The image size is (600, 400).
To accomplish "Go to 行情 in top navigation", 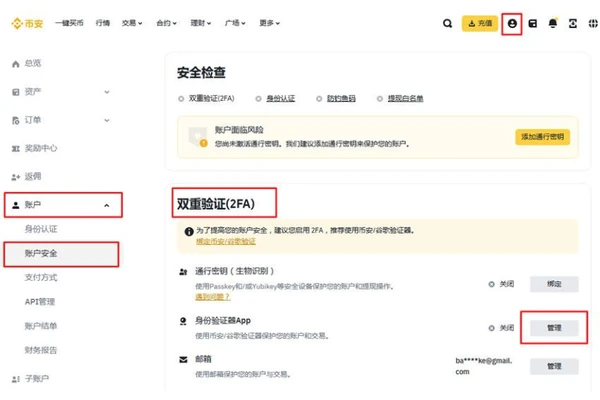I will click(x=103, y=23).
